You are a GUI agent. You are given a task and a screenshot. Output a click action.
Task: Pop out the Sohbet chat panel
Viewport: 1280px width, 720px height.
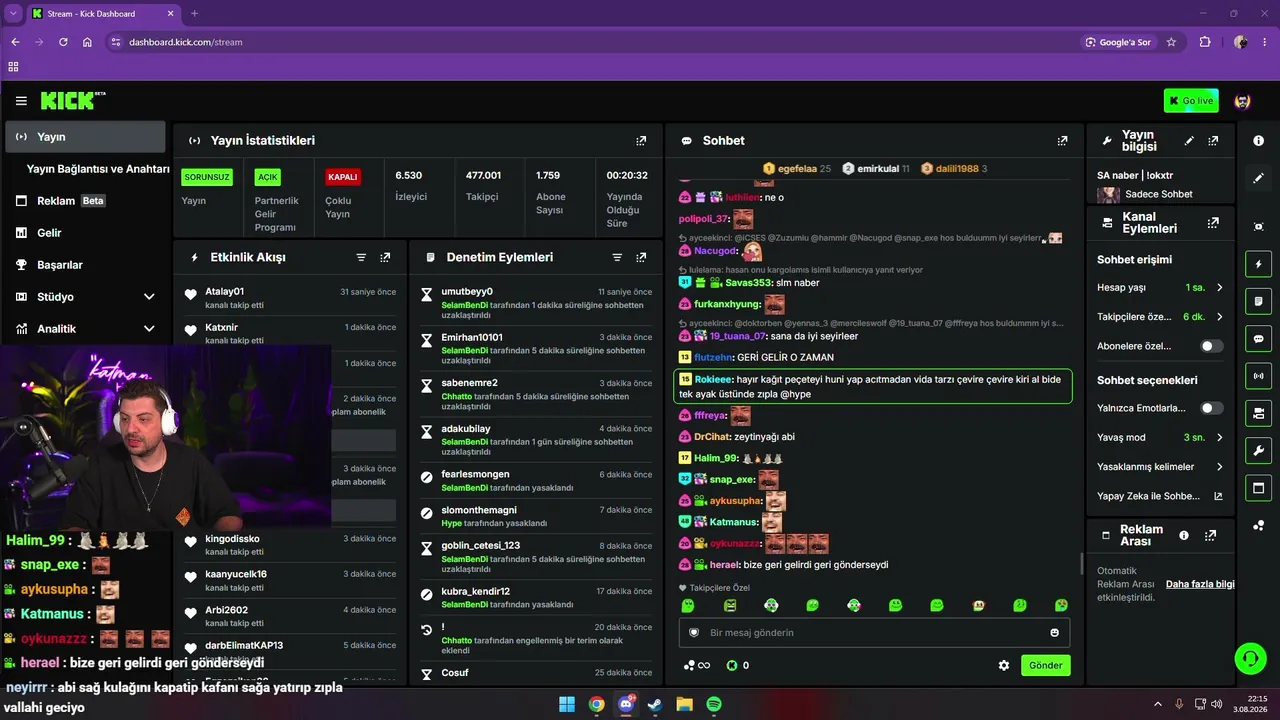[x=1062, y=141]
